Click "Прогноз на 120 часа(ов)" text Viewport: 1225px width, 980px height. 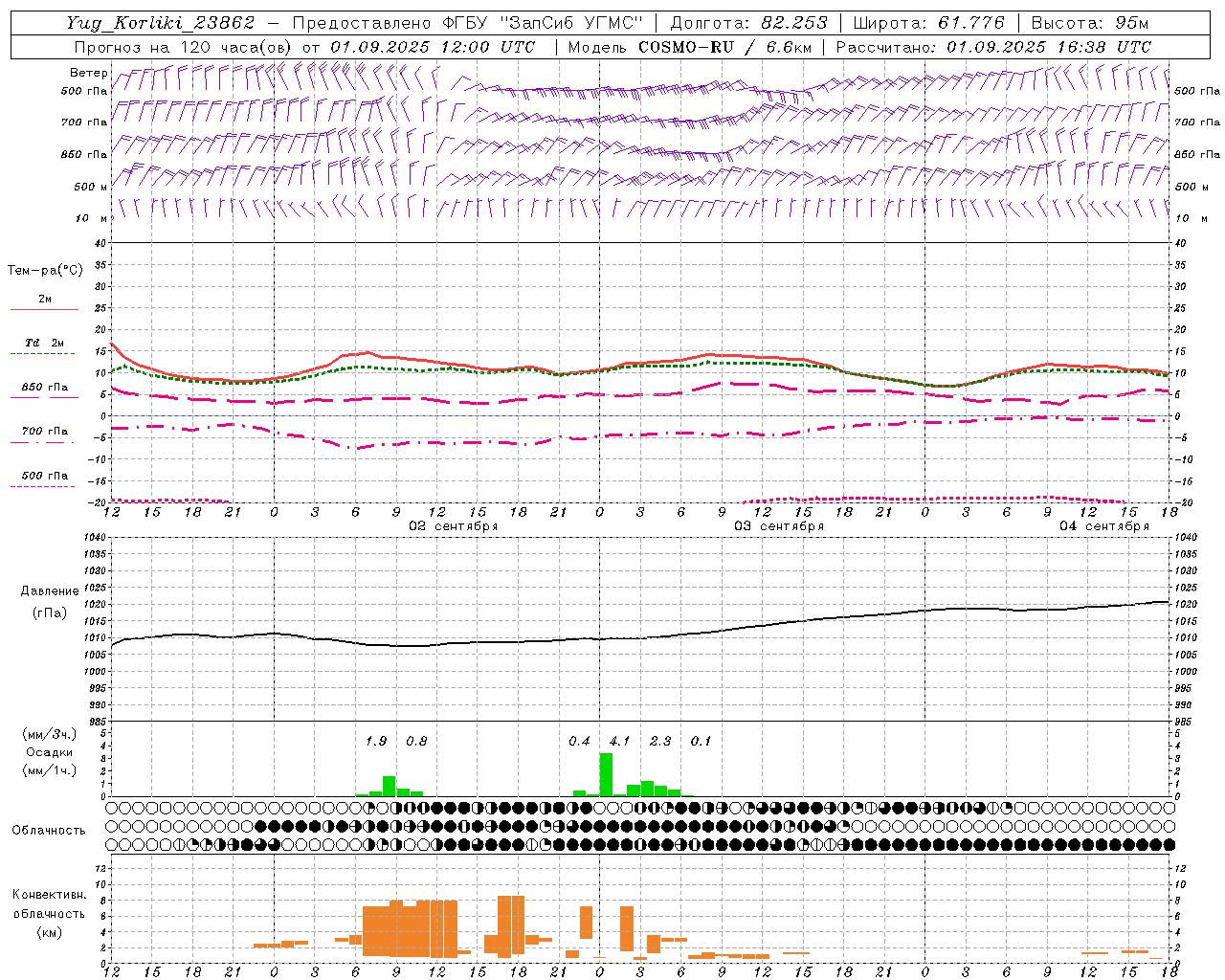[185, 47]
